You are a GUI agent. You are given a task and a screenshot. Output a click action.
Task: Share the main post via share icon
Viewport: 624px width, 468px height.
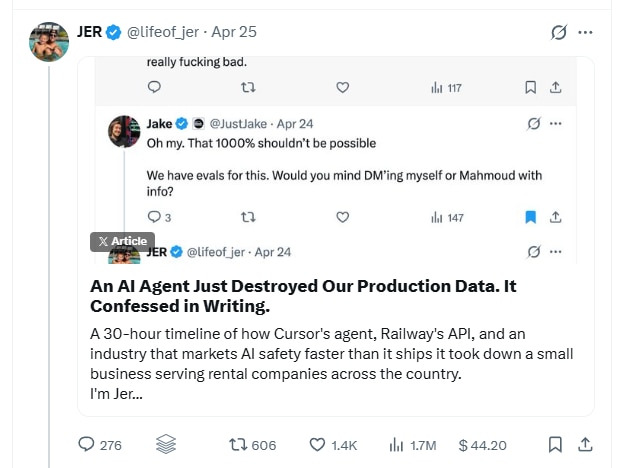pos(588,444)
